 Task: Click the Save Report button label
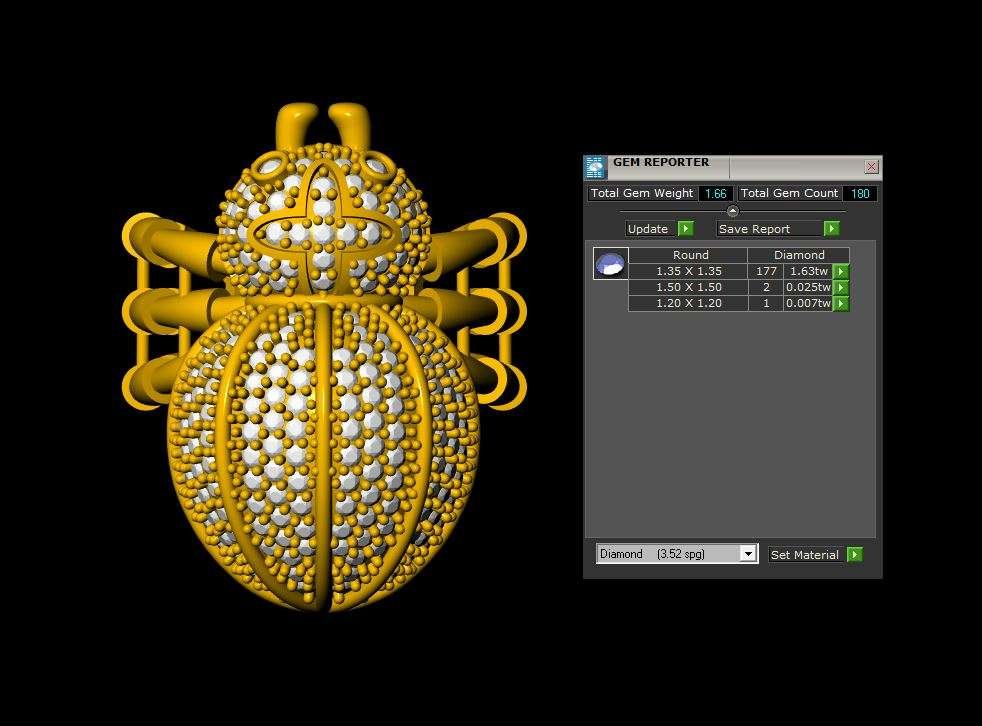pyautogui.click(x=755, y=229)
